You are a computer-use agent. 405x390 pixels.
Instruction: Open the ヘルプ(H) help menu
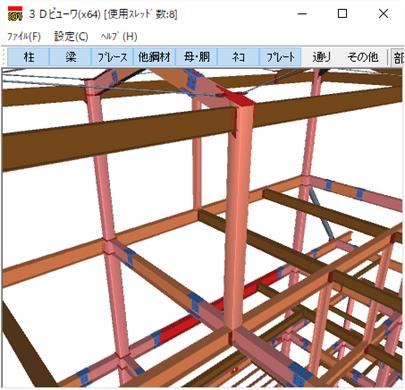119,37
